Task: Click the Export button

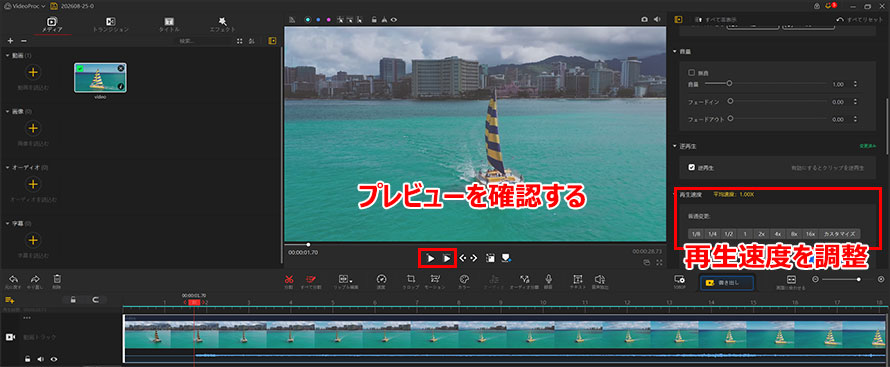Action: pyautogui.click(x=727, y=282)
